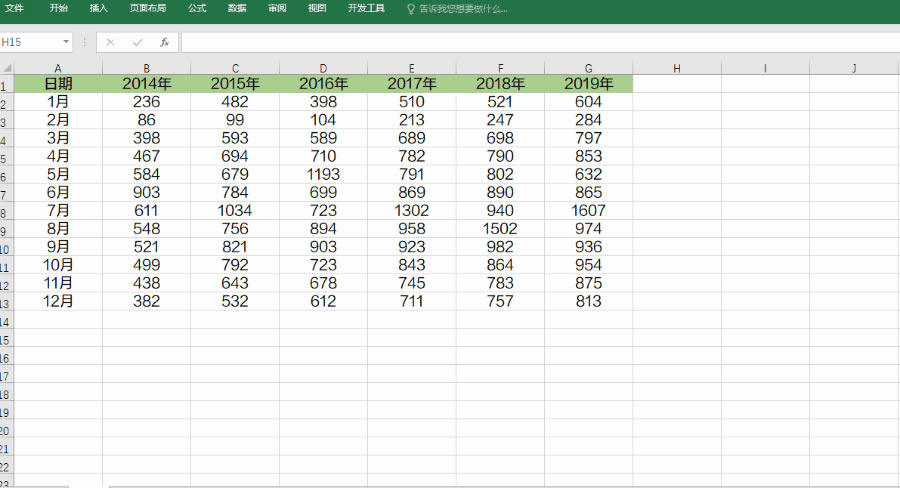The width and height of the screenshot is (900, 488).
Task: Select the cell with value 99
Action: pyautogui.click(x=235, y=120)
